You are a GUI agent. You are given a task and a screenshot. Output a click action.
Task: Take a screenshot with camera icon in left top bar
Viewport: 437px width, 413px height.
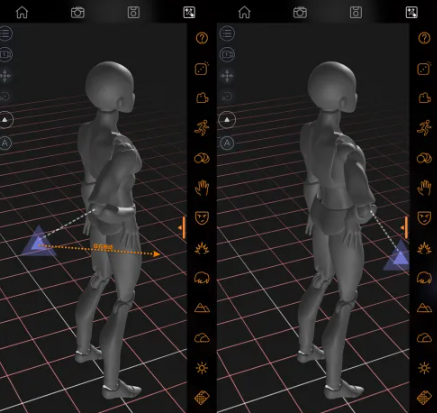[78, 12]
